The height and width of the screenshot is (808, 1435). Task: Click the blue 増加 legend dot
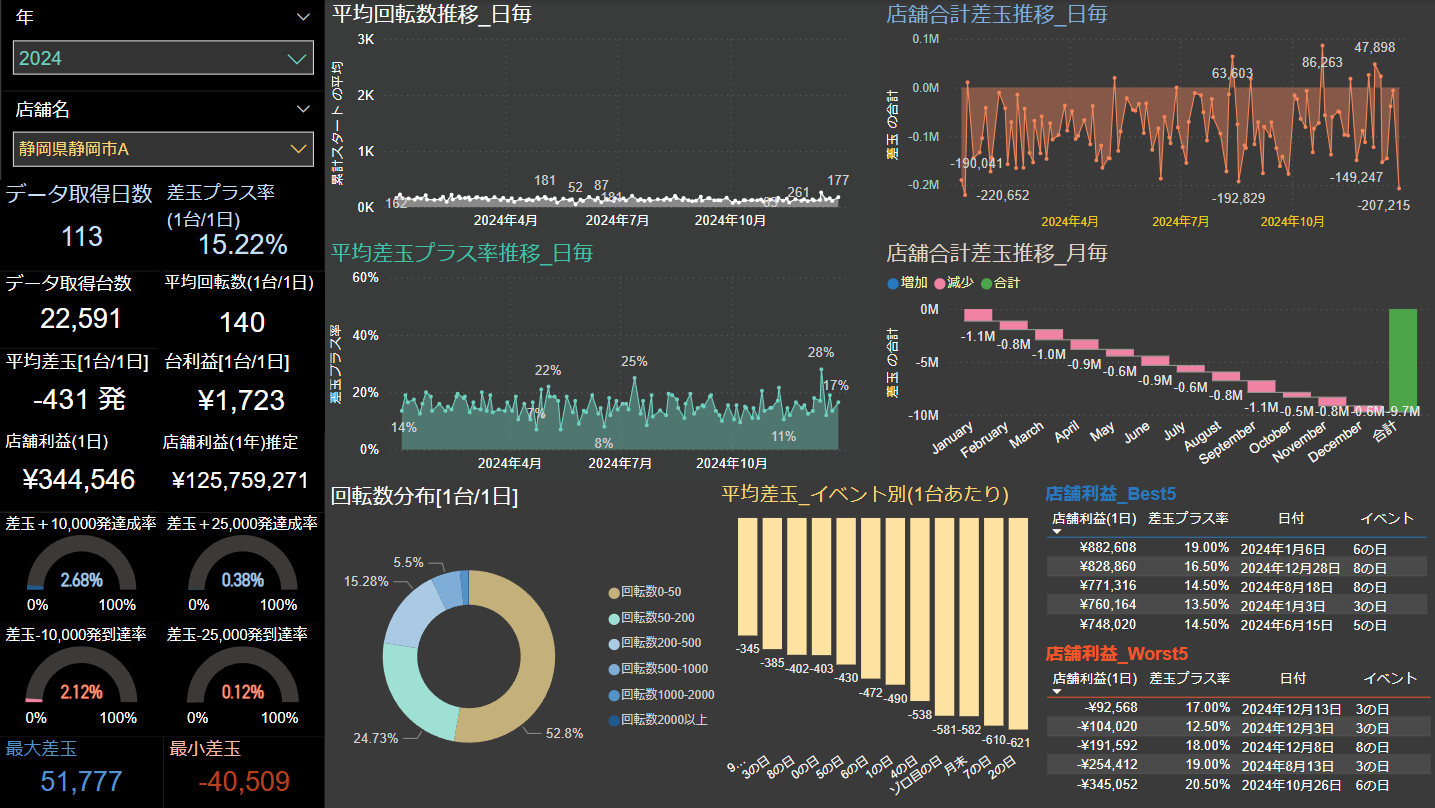coord(893,283)
